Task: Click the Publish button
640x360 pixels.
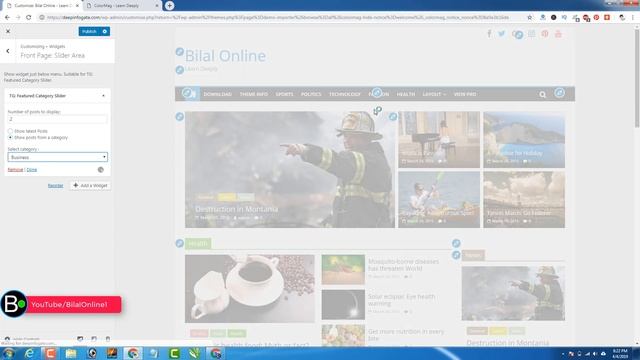Action: pyautogui.click(x=89, y=31)
